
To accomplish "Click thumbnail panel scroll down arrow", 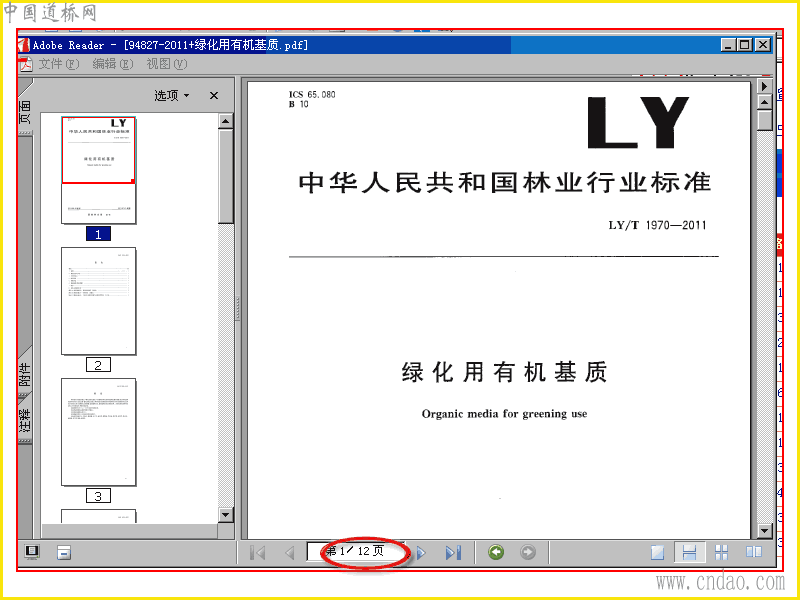I will (x=226, y=514).
